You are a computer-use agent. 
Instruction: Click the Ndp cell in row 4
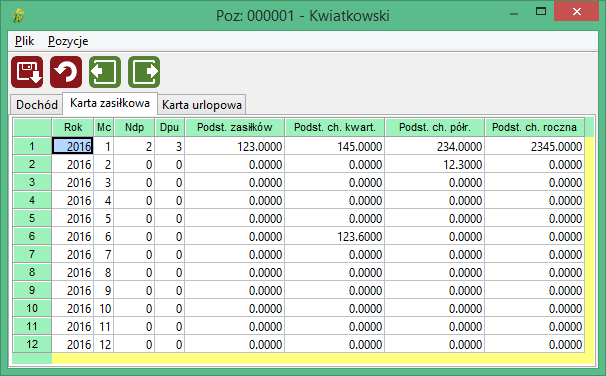point(134,200)
